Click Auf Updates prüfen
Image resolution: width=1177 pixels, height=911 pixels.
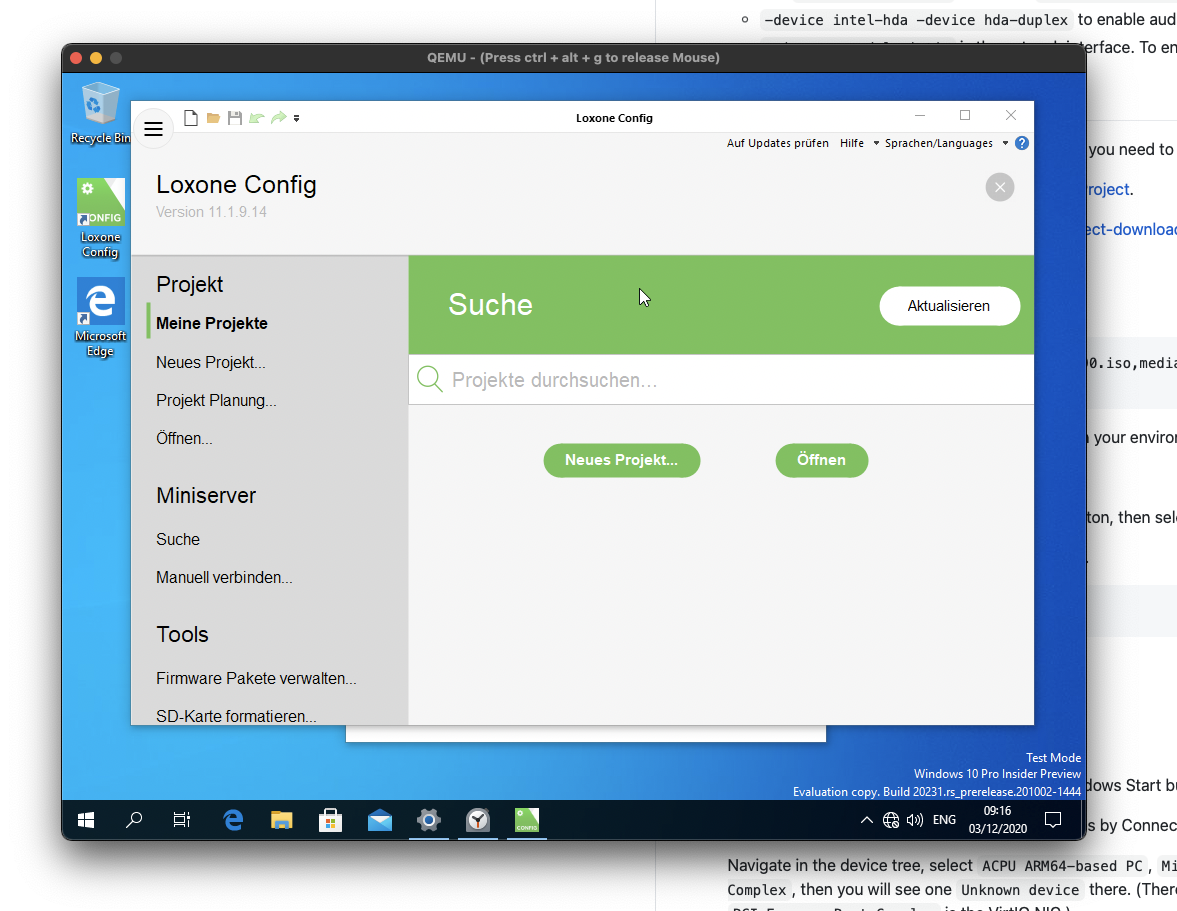click(x=778, y=143)
